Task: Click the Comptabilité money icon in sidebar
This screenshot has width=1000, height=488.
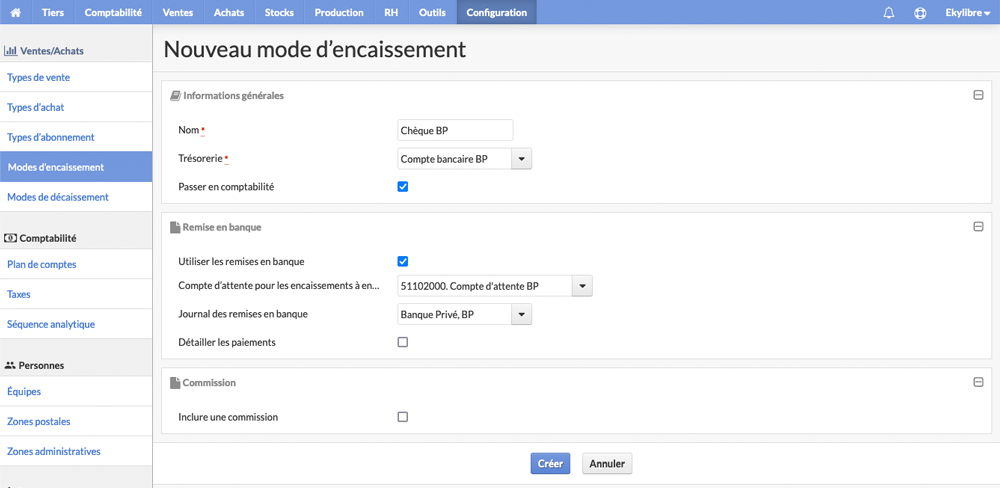Action: 11,238
